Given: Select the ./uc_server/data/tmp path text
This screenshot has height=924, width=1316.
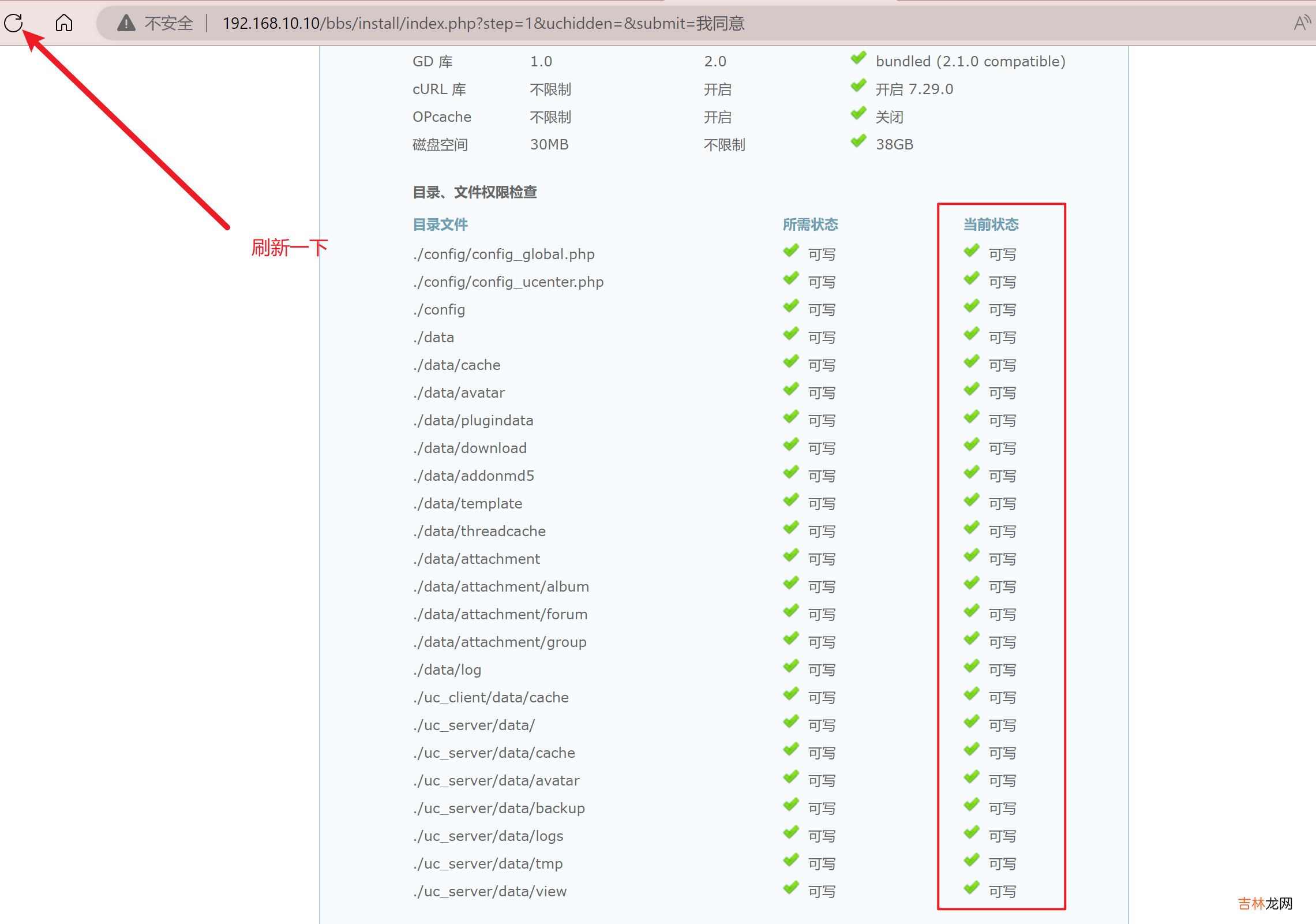Looking at the screenshot, I should click(488, 864).
